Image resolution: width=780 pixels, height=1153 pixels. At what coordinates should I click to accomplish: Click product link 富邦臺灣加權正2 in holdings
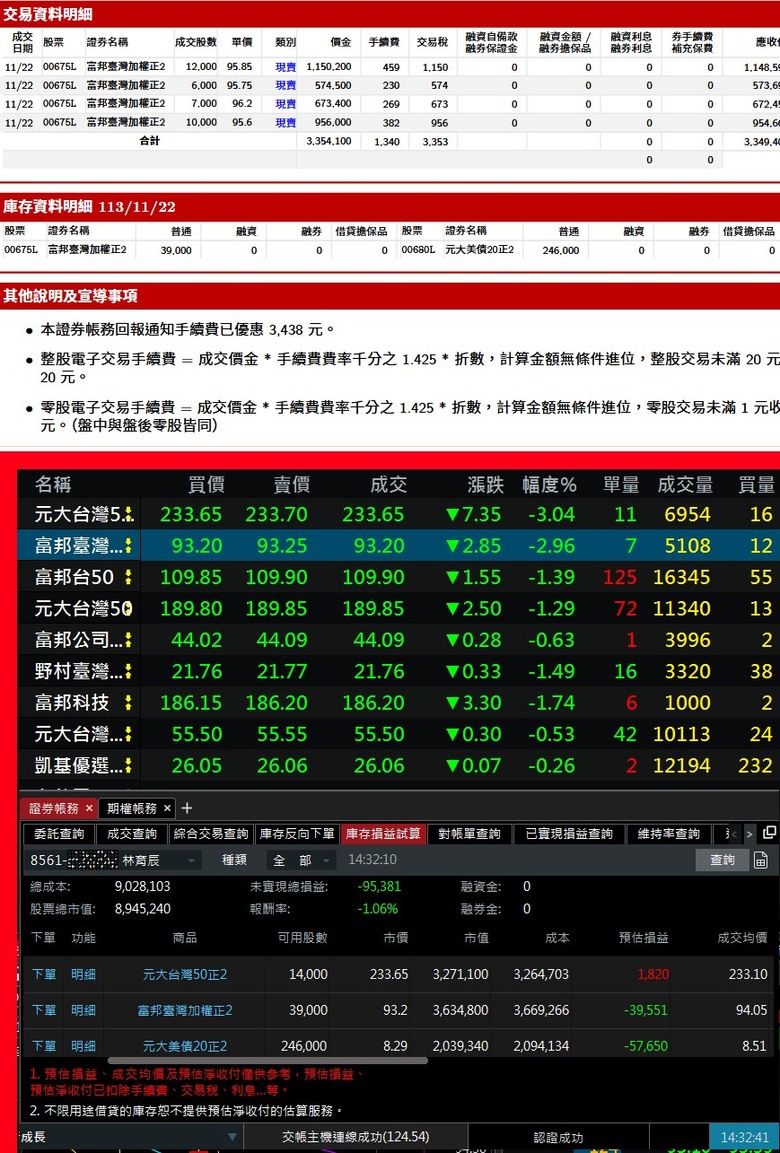185,1010
